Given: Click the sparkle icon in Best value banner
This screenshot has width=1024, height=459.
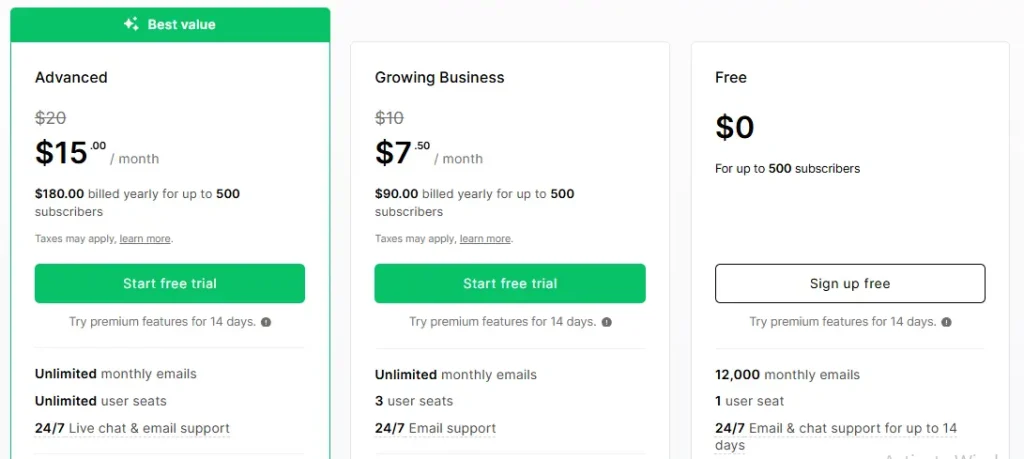Looking at the screenshot, I should 131,24.
